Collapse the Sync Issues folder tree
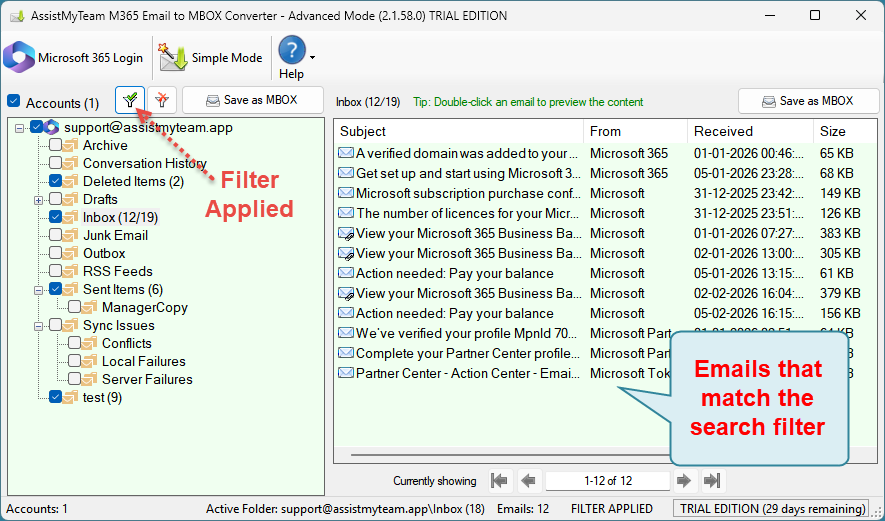Viewport: 885px width, 521px height. (x=39, y=325)
